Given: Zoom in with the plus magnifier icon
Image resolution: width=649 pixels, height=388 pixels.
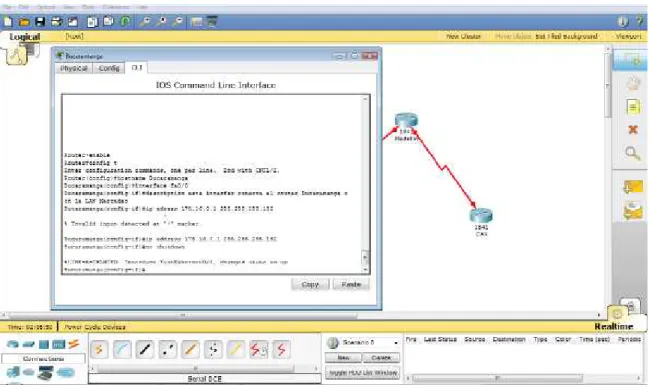Looking at the screenshot, I should (x=145, y=22).
